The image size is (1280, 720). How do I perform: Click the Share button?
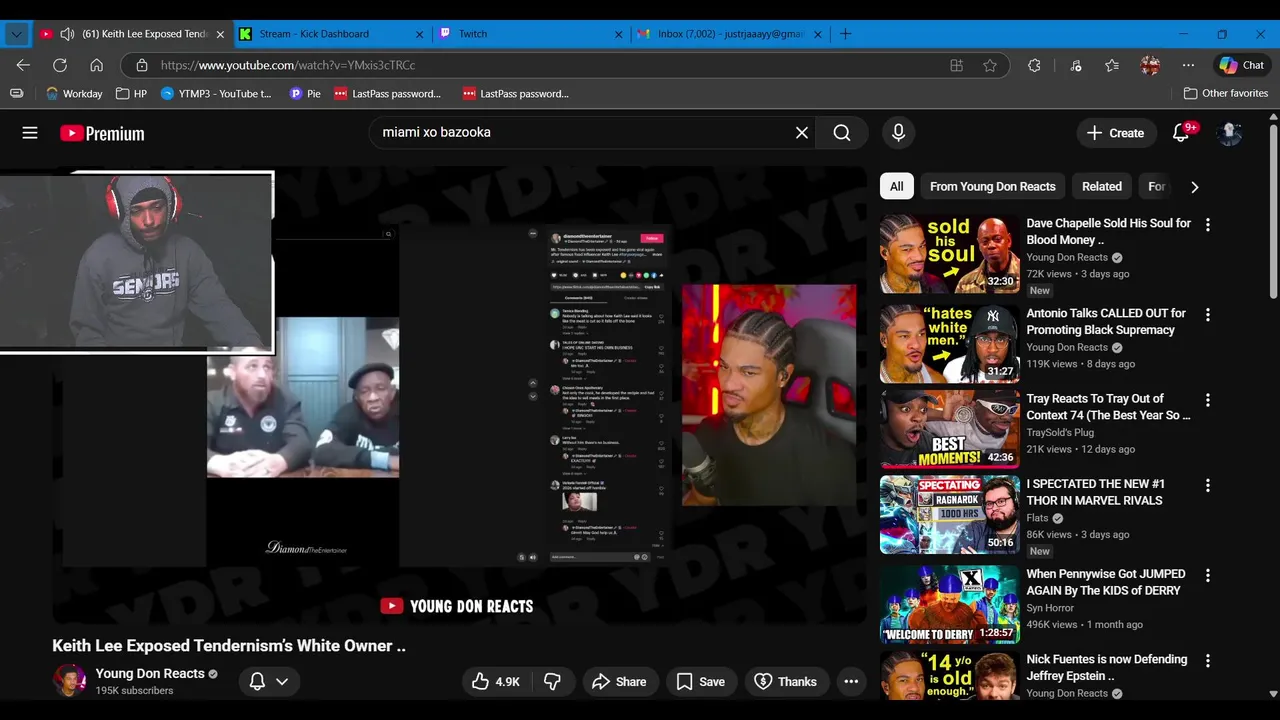point(620,681)
